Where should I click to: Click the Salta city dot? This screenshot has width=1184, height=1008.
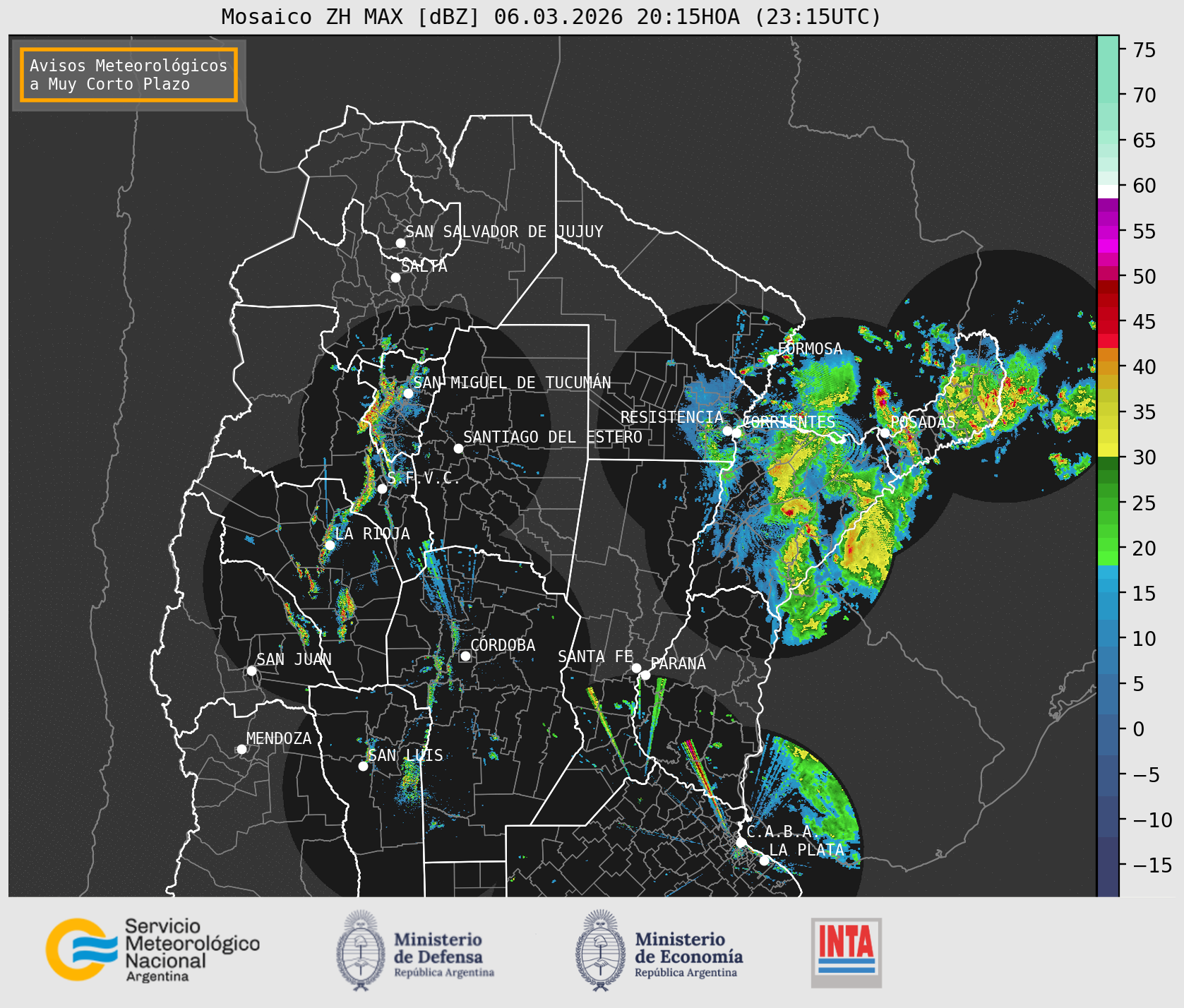tap(396, 277)
